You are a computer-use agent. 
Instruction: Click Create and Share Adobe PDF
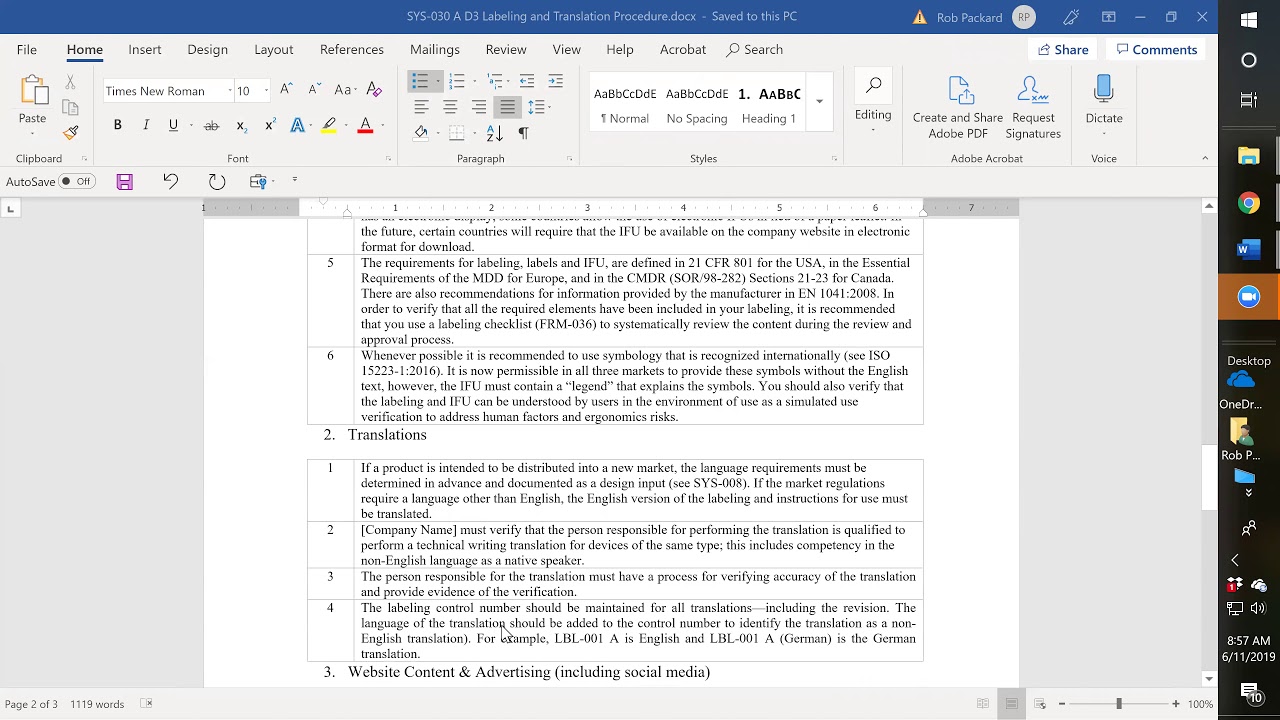pos(958,108)
